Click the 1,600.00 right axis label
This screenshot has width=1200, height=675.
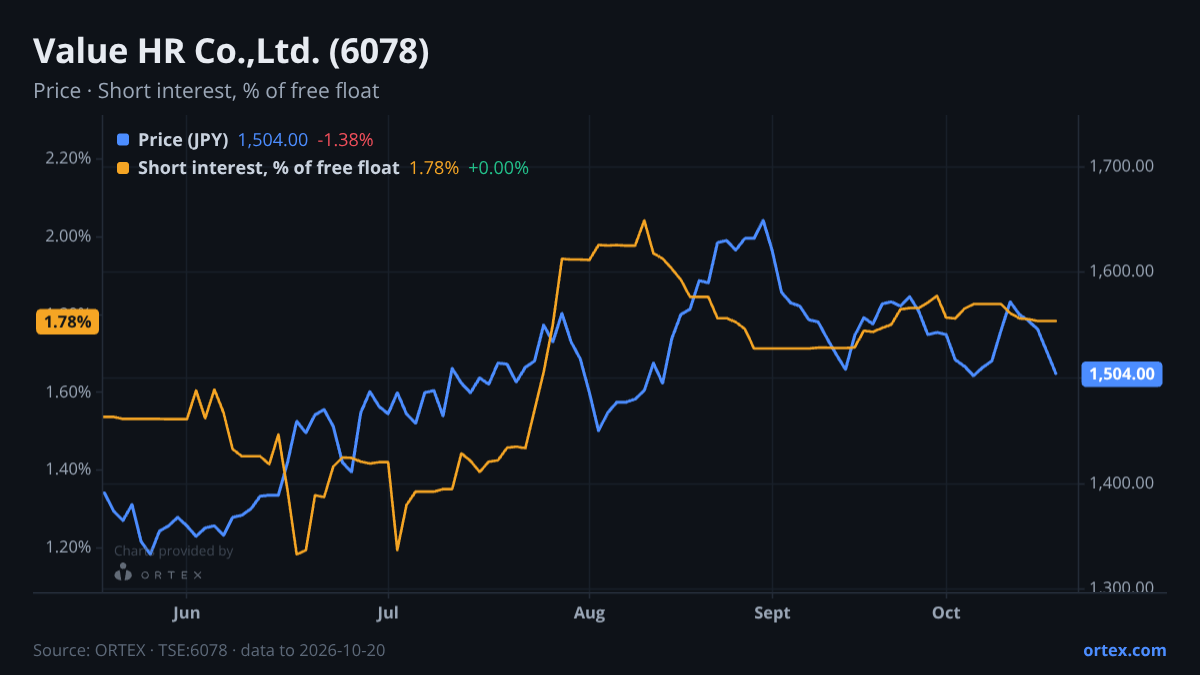[1122, 271]
